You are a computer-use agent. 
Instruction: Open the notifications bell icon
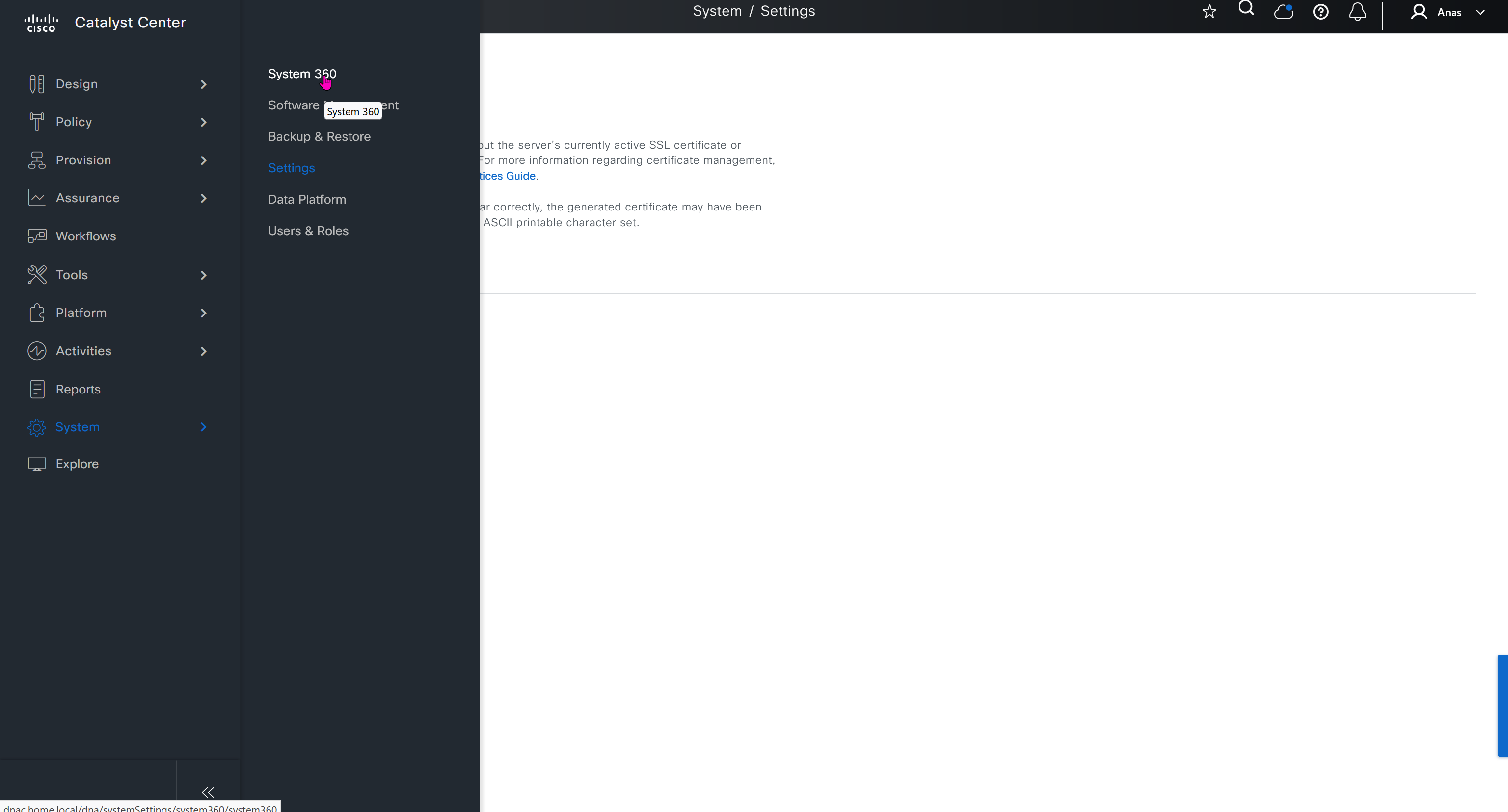pos(1358,12)
